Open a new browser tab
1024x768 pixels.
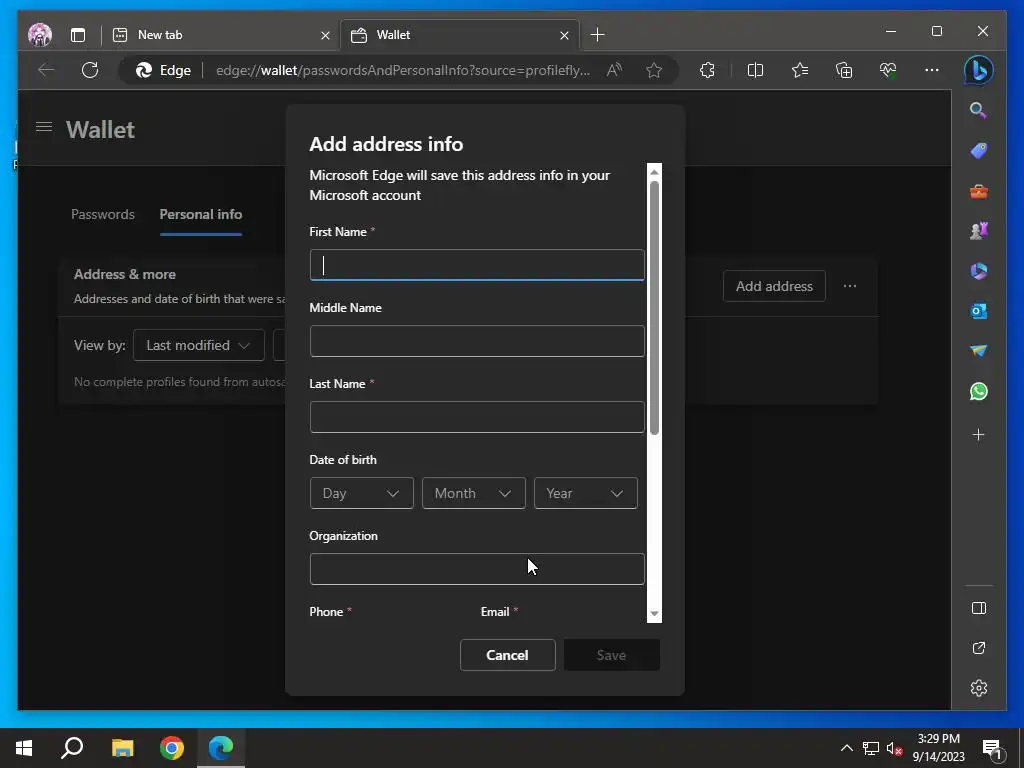[597, 35]
